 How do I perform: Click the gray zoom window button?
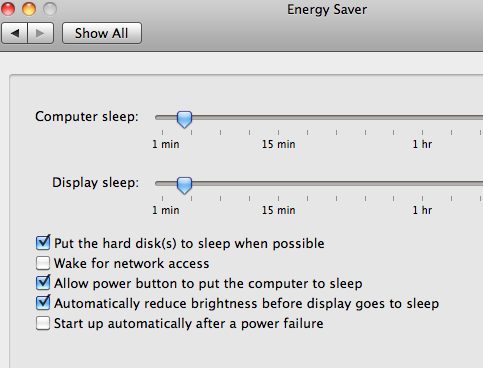pos(50,9)
